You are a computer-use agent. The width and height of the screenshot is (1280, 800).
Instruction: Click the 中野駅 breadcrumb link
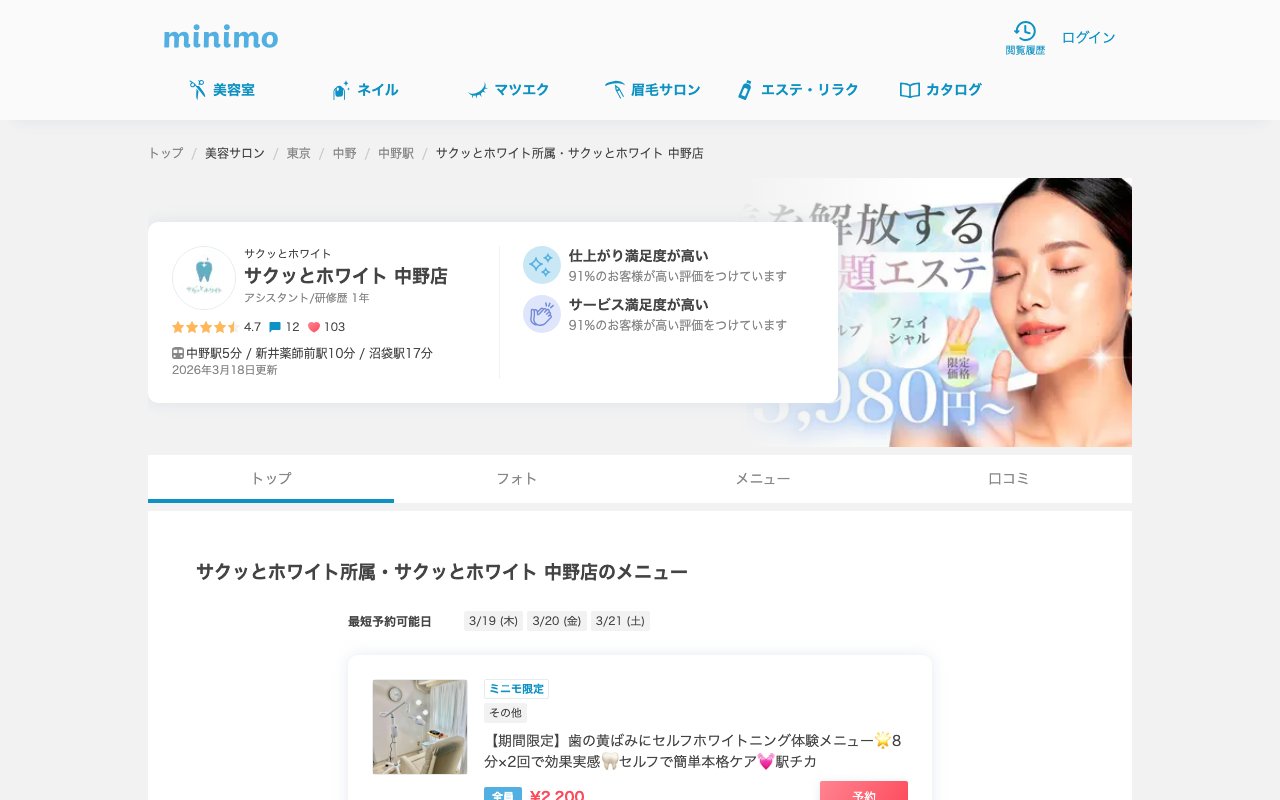pyautogui.click(x=396, y=153)
